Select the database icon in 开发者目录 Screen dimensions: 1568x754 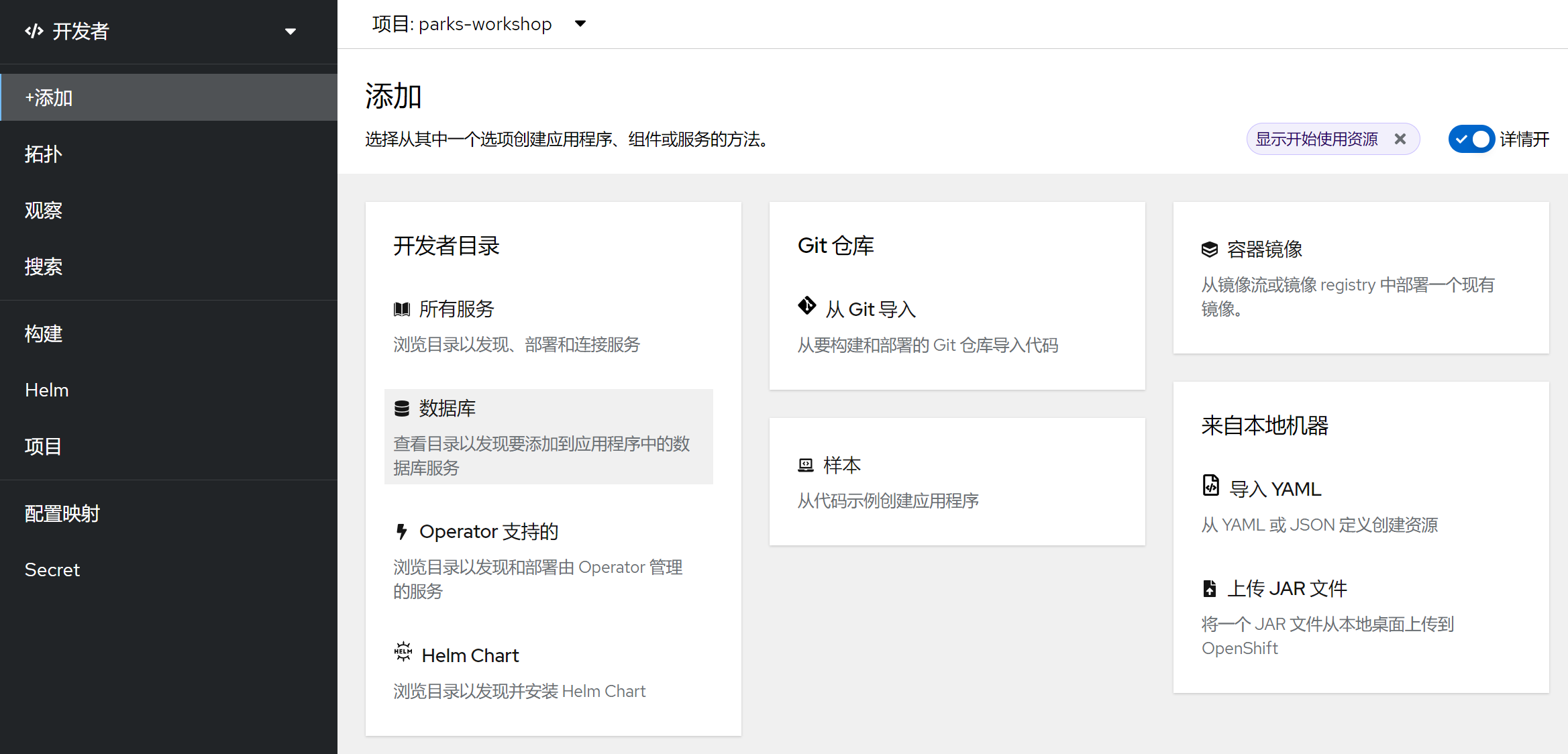coord(401,407)
